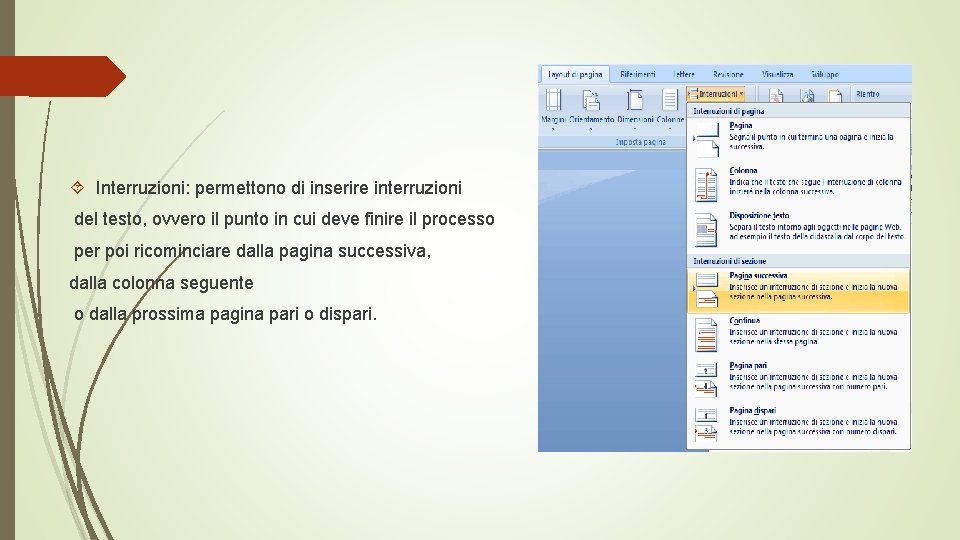Click the diamond bullet before Interruzioni

click(78, 187)
